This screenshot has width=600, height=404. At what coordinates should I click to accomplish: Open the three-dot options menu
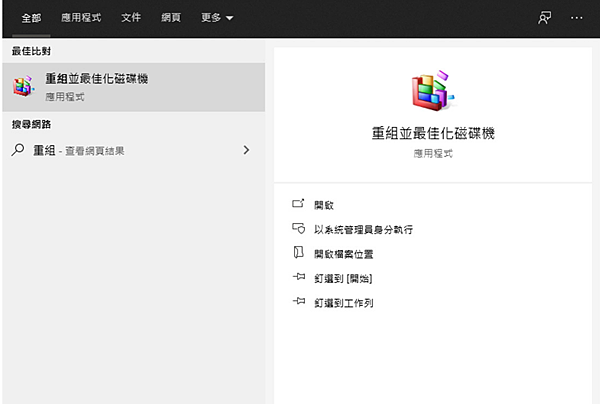576,18
